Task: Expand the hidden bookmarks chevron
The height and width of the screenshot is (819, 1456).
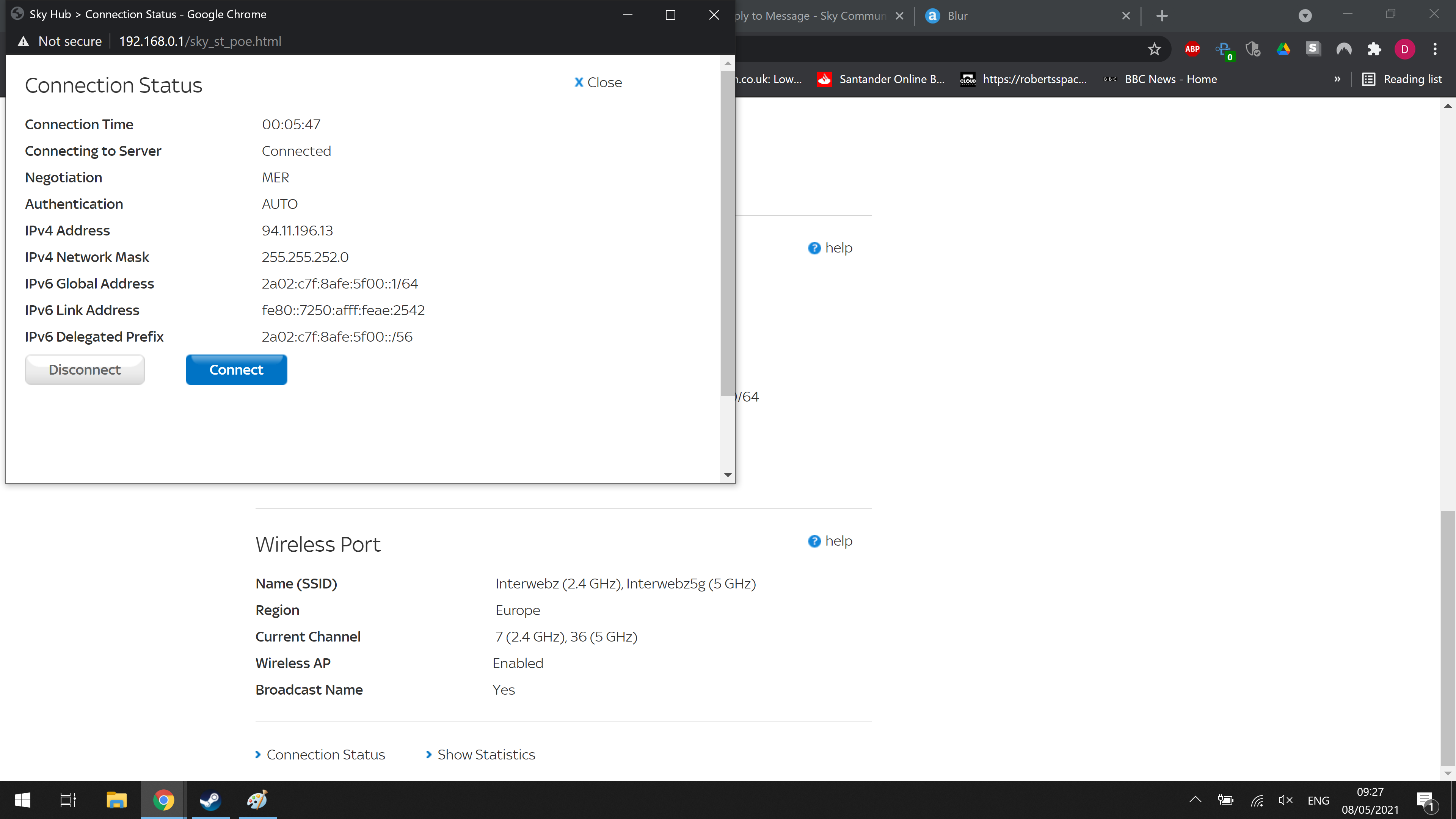Action: pos(1337,79)
